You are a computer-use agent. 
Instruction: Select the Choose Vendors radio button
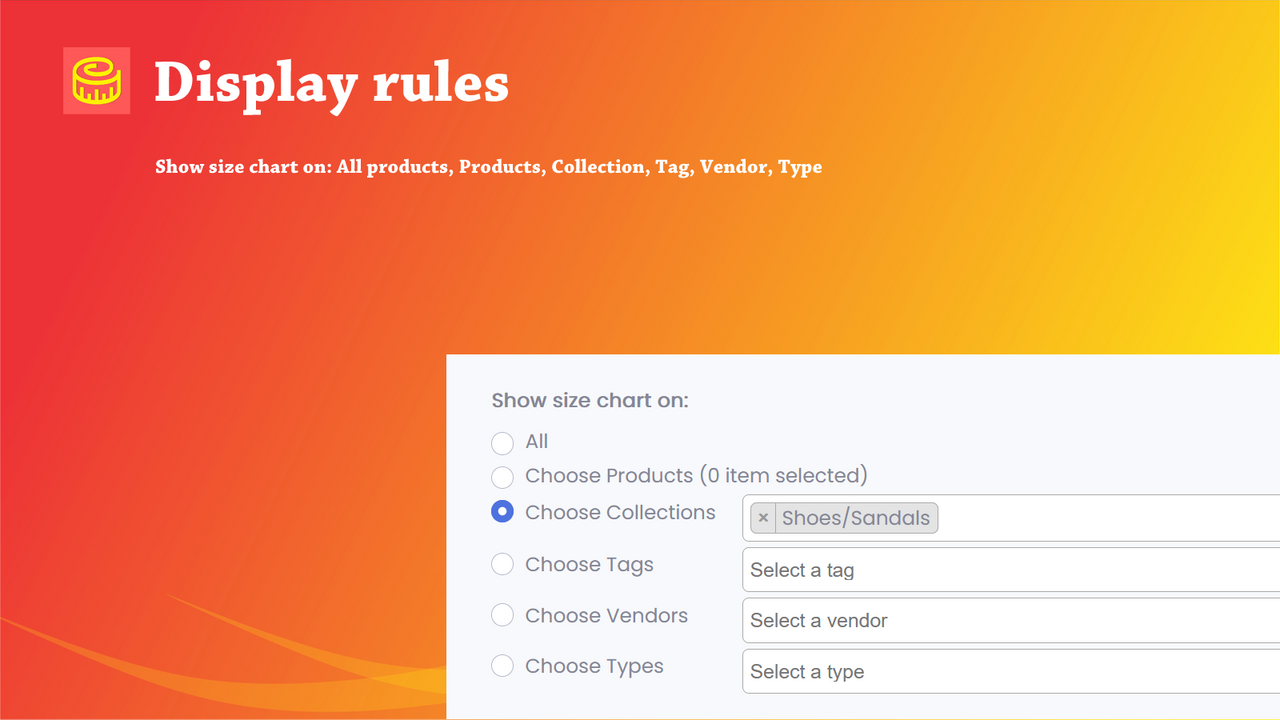tap(502, 615)
